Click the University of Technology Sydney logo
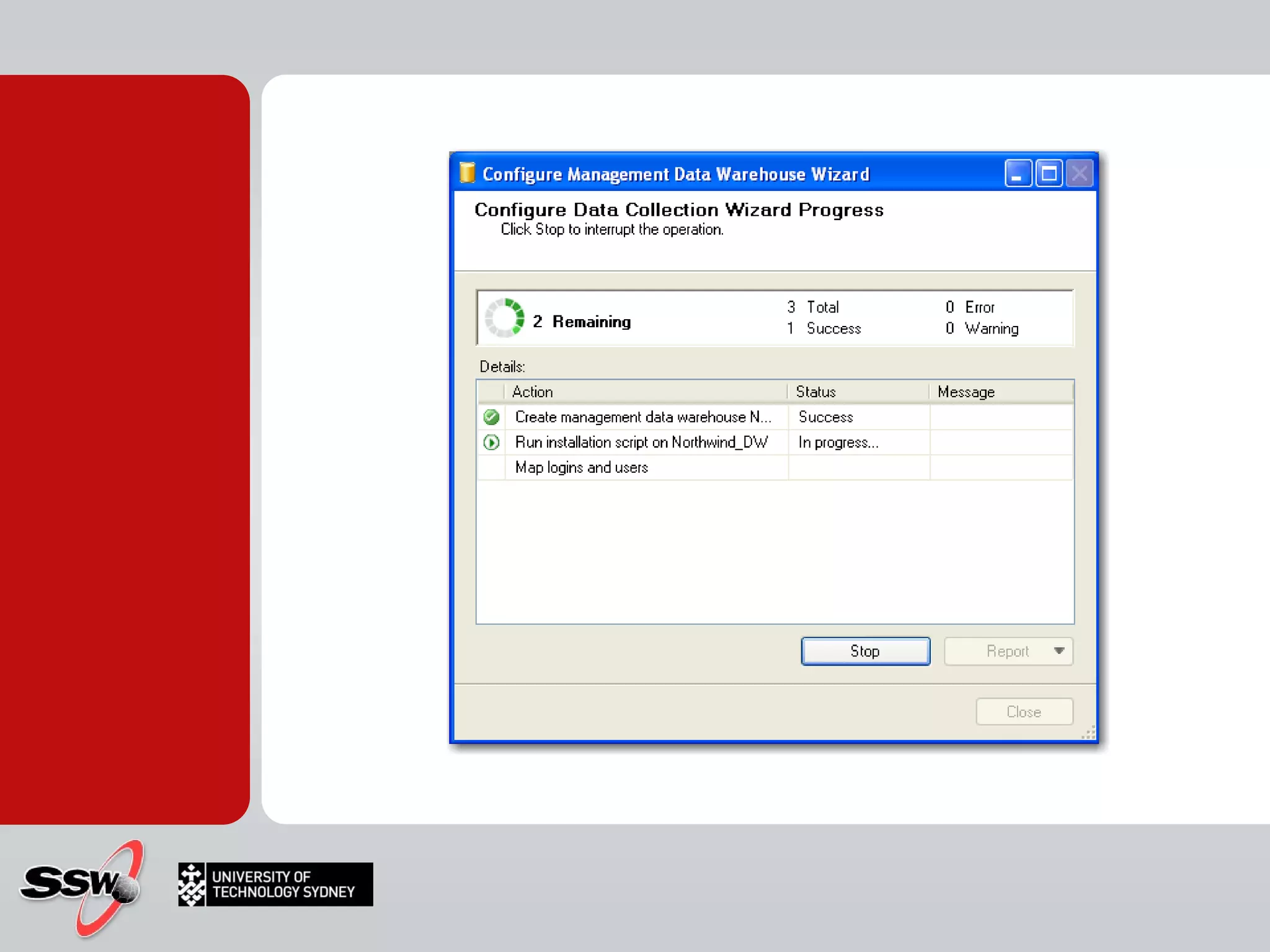Screen dimensions: 1270x952 pos(275,884)
